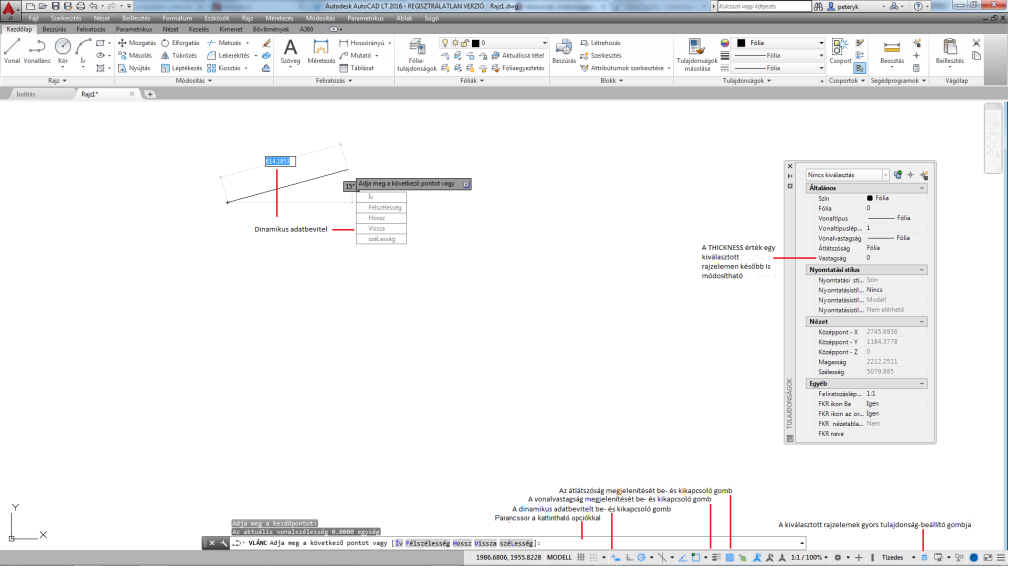Click the black Szín swatch in properties
Screen dimensions: 1009x568
pos(869,198)
